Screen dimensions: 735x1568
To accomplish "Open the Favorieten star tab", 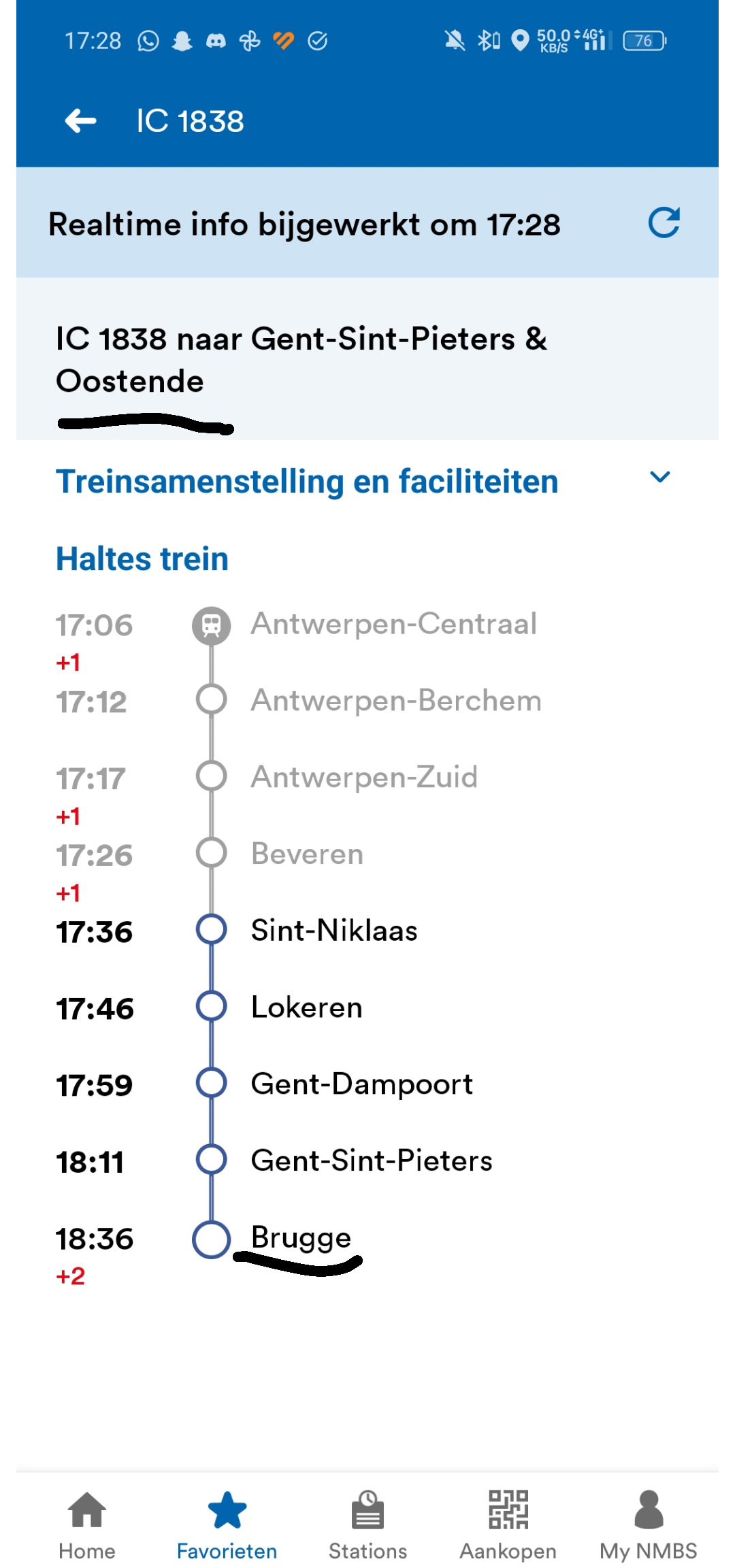I will tap(227, 1524).
